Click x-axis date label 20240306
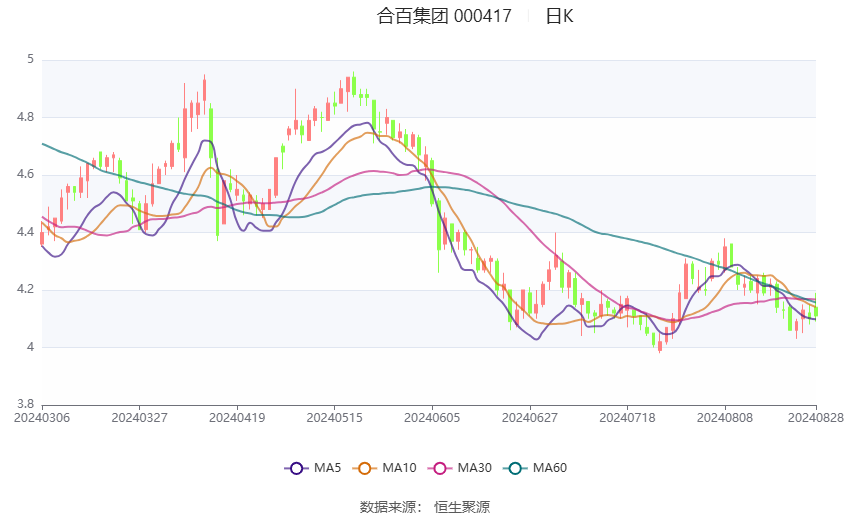This screenshot has width=850, height=517. pos(42,418)
